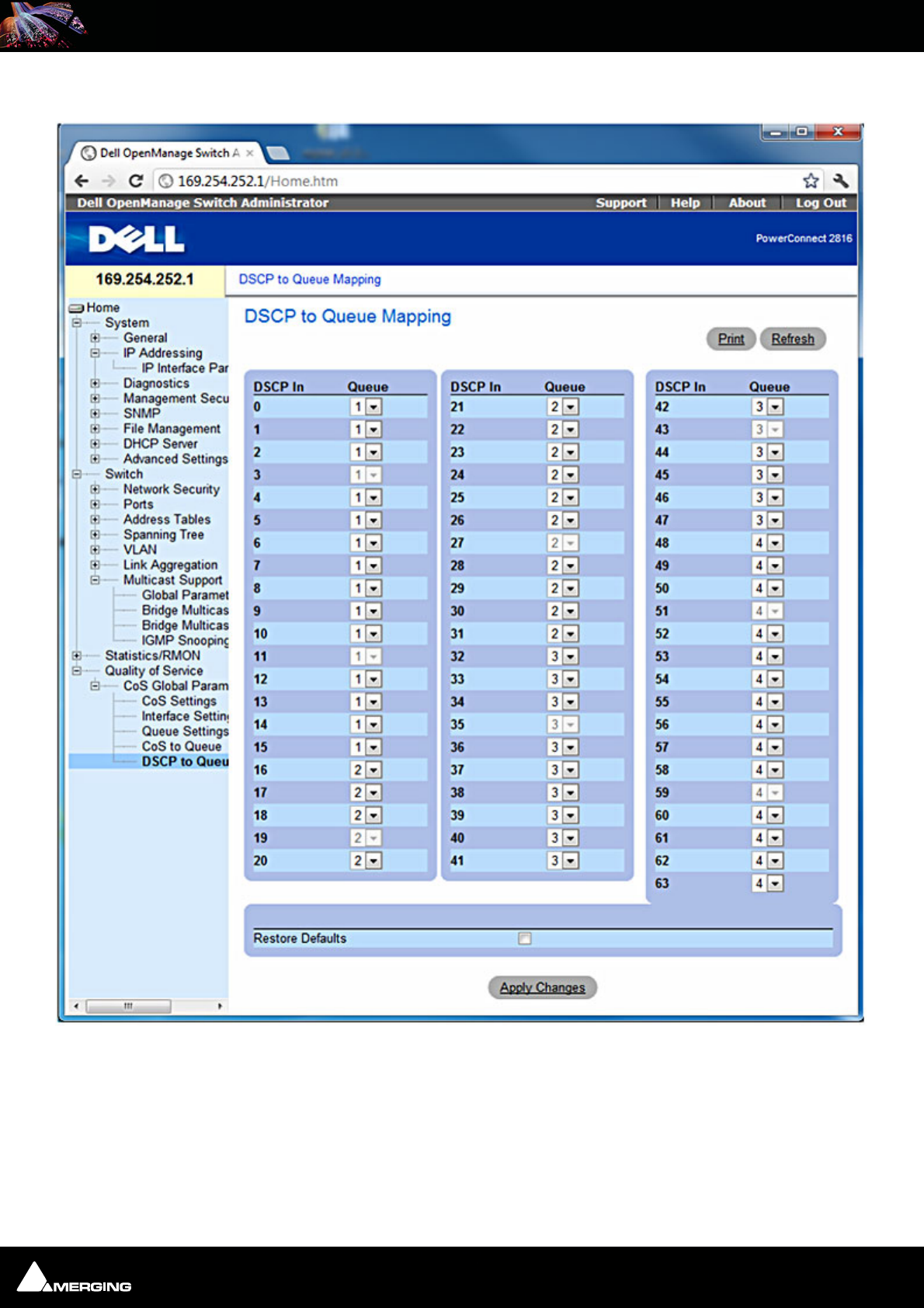Select Ports tree item

138,504
